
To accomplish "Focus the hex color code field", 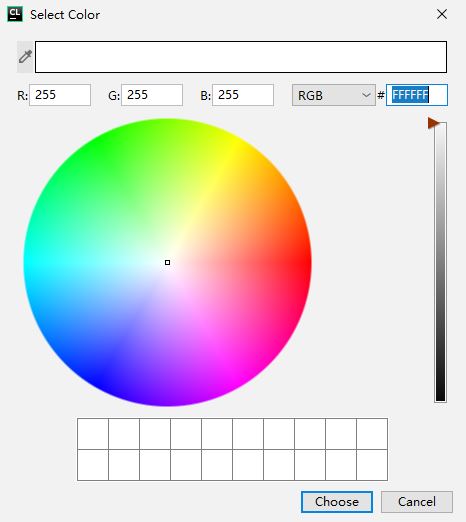I will click(x=417, y=95).
